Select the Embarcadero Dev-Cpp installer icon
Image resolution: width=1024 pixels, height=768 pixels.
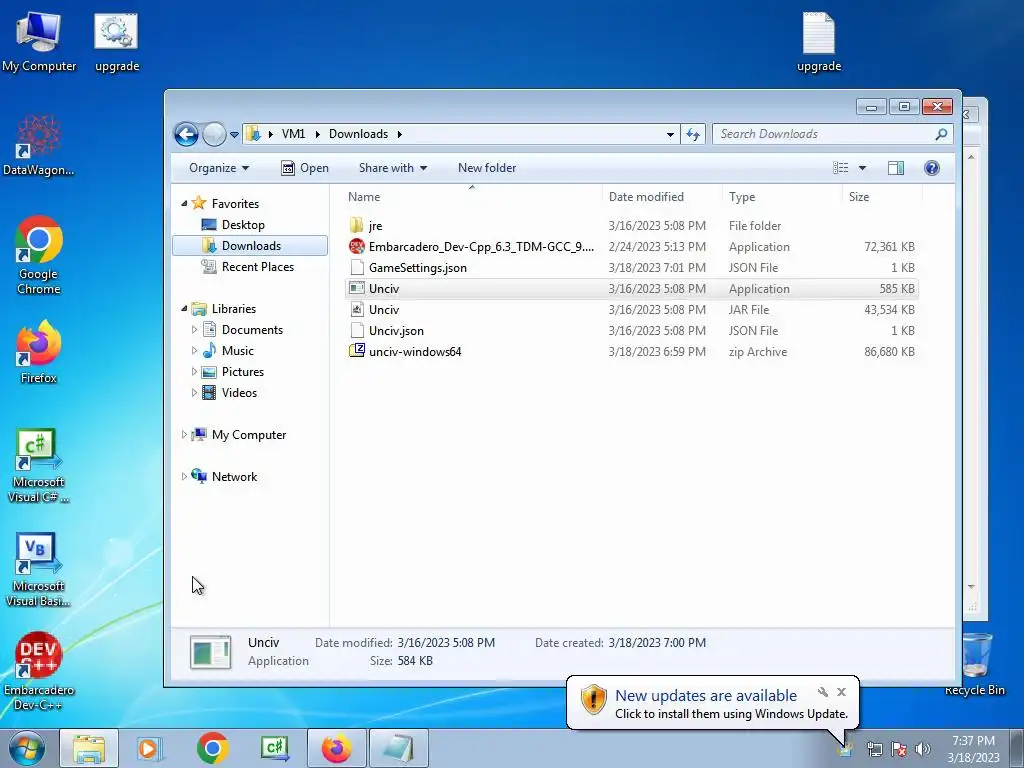[357, 247]
